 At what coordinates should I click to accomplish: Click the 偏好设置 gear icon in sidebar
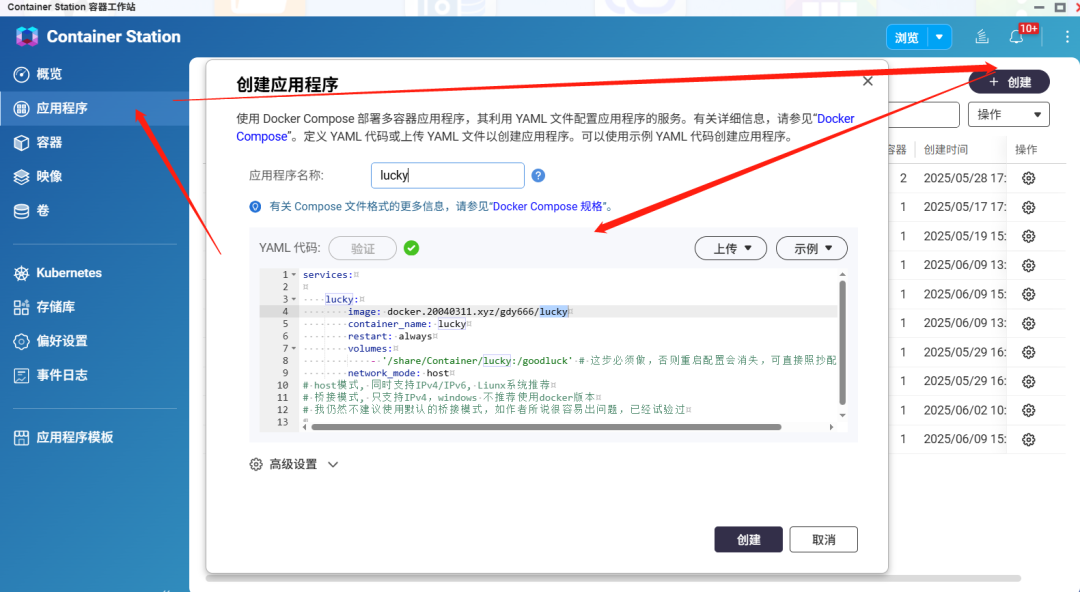(x=21, y=341)
